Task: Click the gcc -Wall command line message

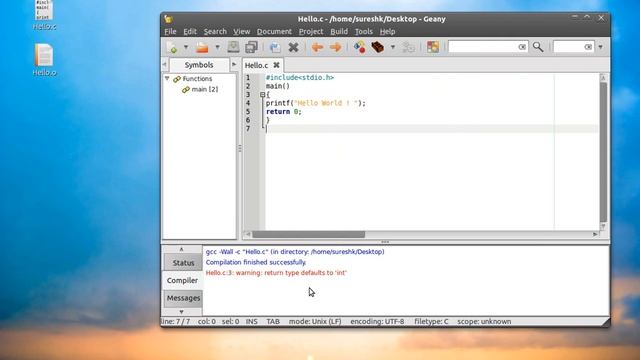Action: coord(295,251)
